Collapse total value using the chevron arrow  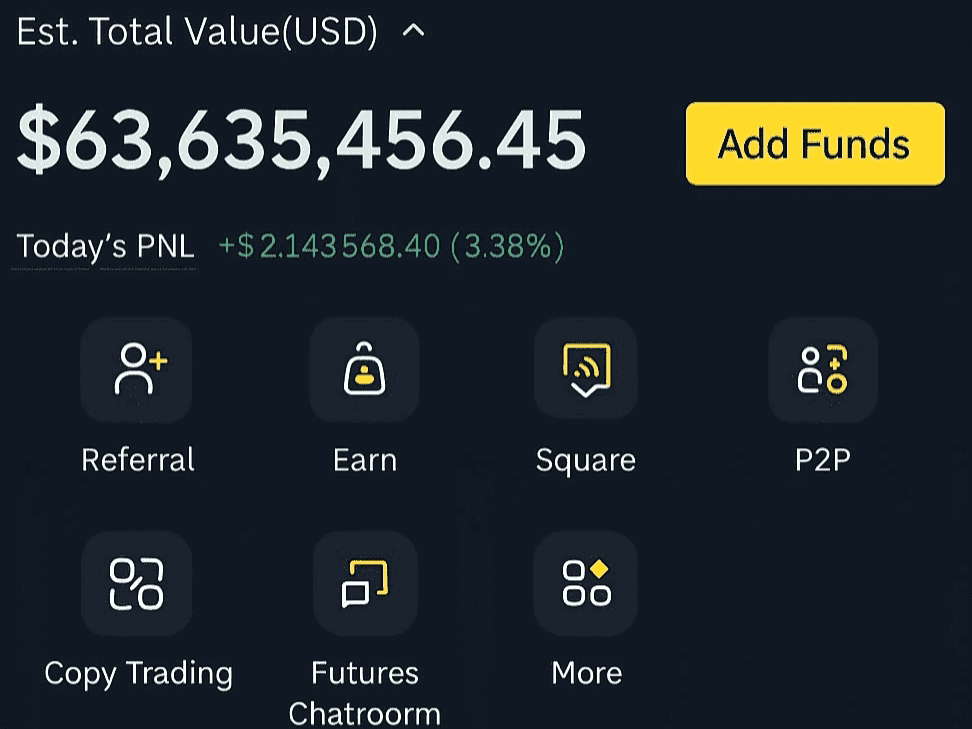click(x=413, y=30)
